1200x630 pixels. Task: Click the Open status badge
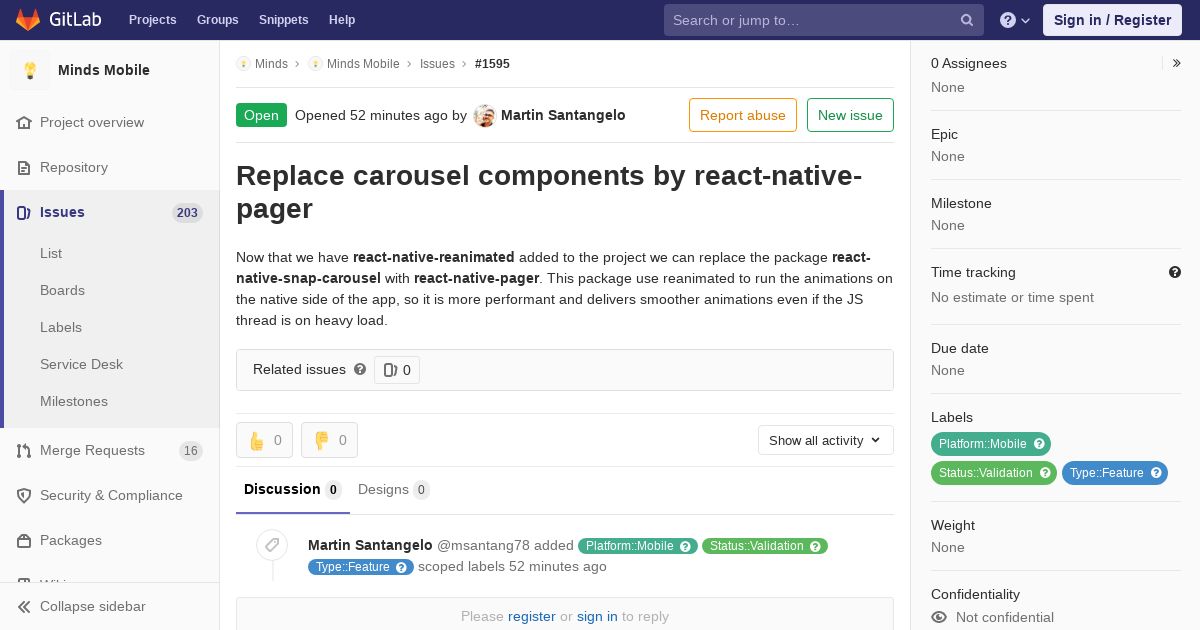point(261,115)
